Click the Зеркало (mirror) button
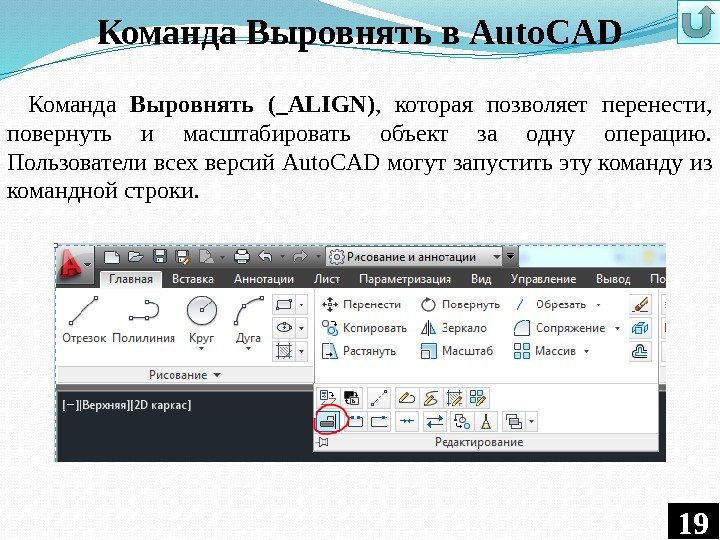Screen dimensions: 720x540 [x=454, y=328]
